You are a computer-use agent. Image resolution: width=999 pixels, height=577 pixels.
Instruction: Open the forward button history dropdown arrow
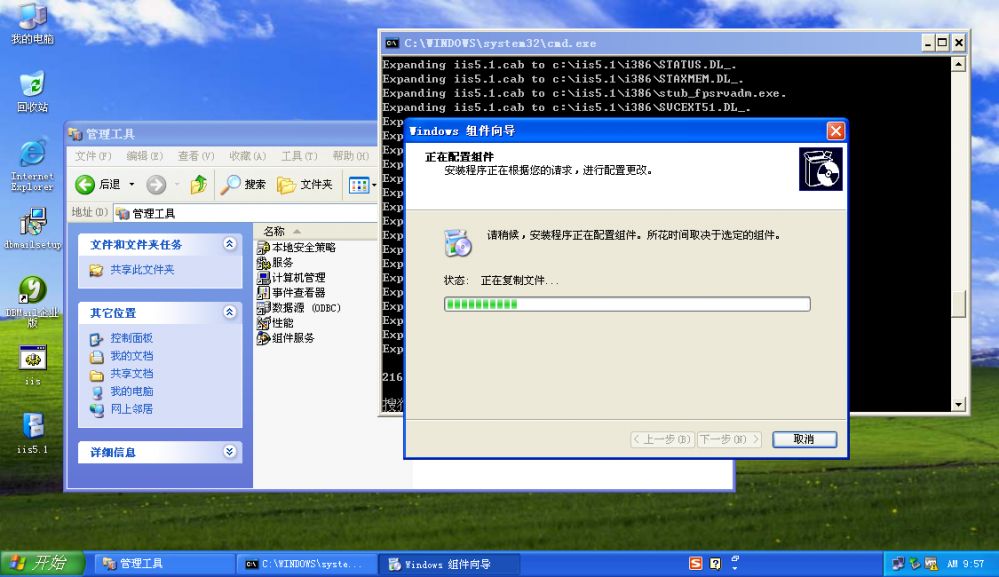coord(176,185)
